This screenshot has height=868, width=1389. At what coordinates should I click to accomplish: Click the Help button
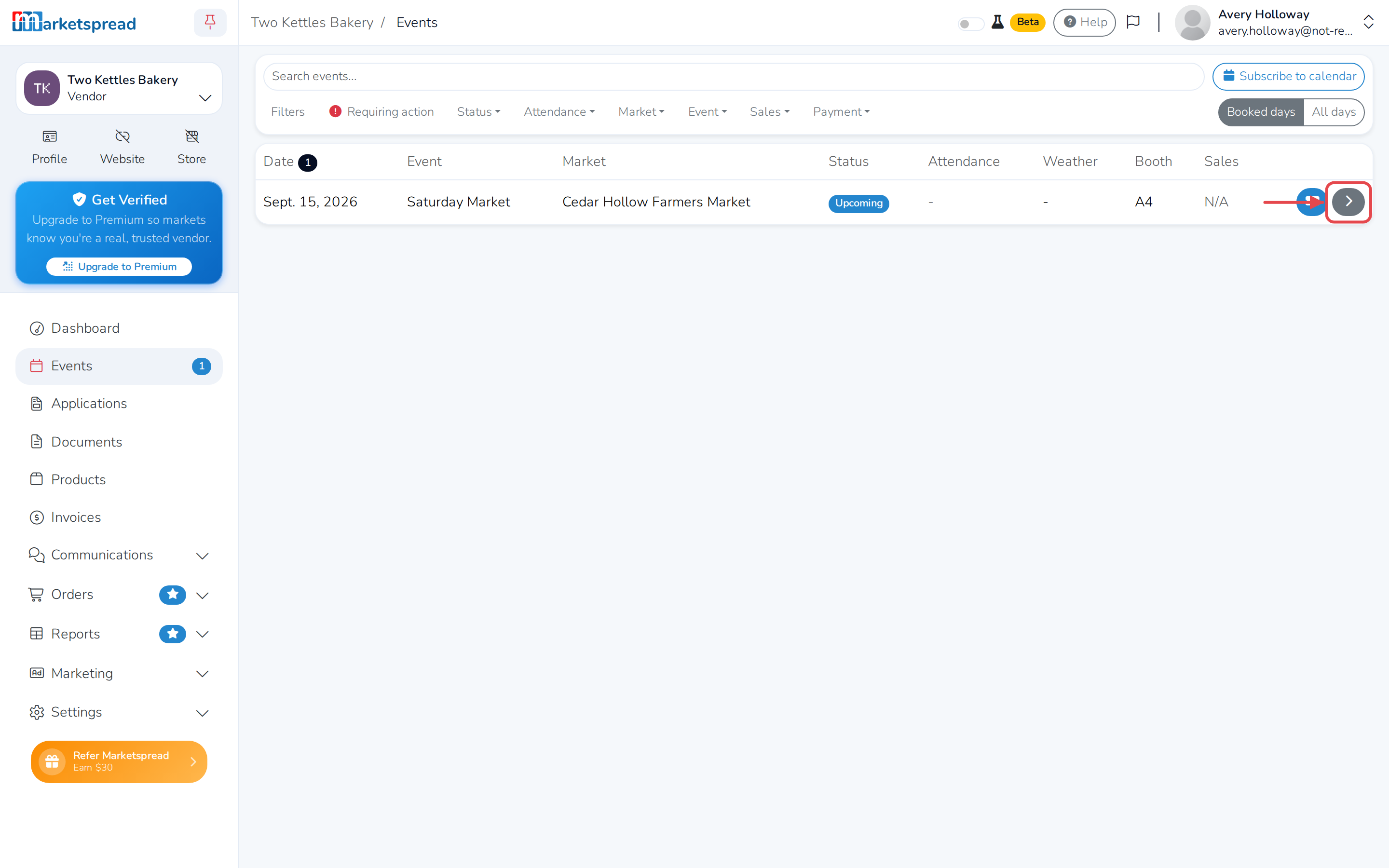[1084, 22]
